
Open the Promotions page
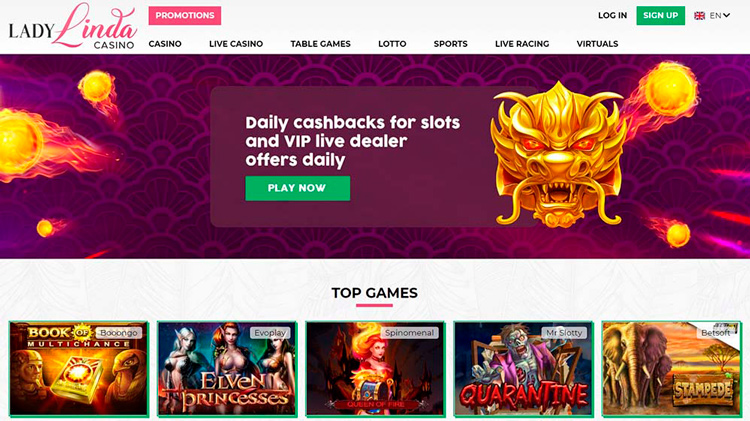pos(185,15)
